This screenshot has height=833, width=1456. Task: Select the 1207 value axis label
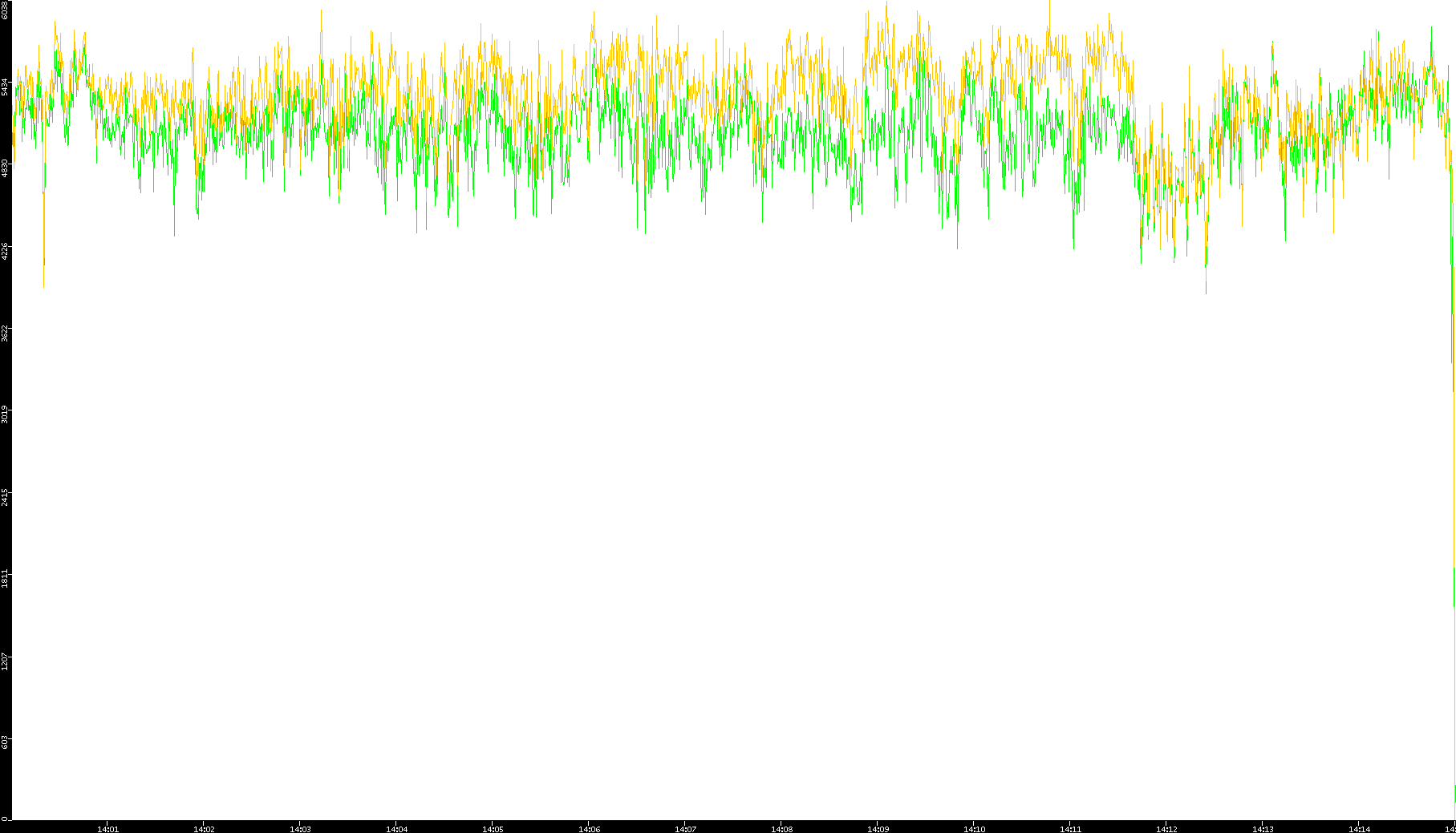tap(5, 661)
